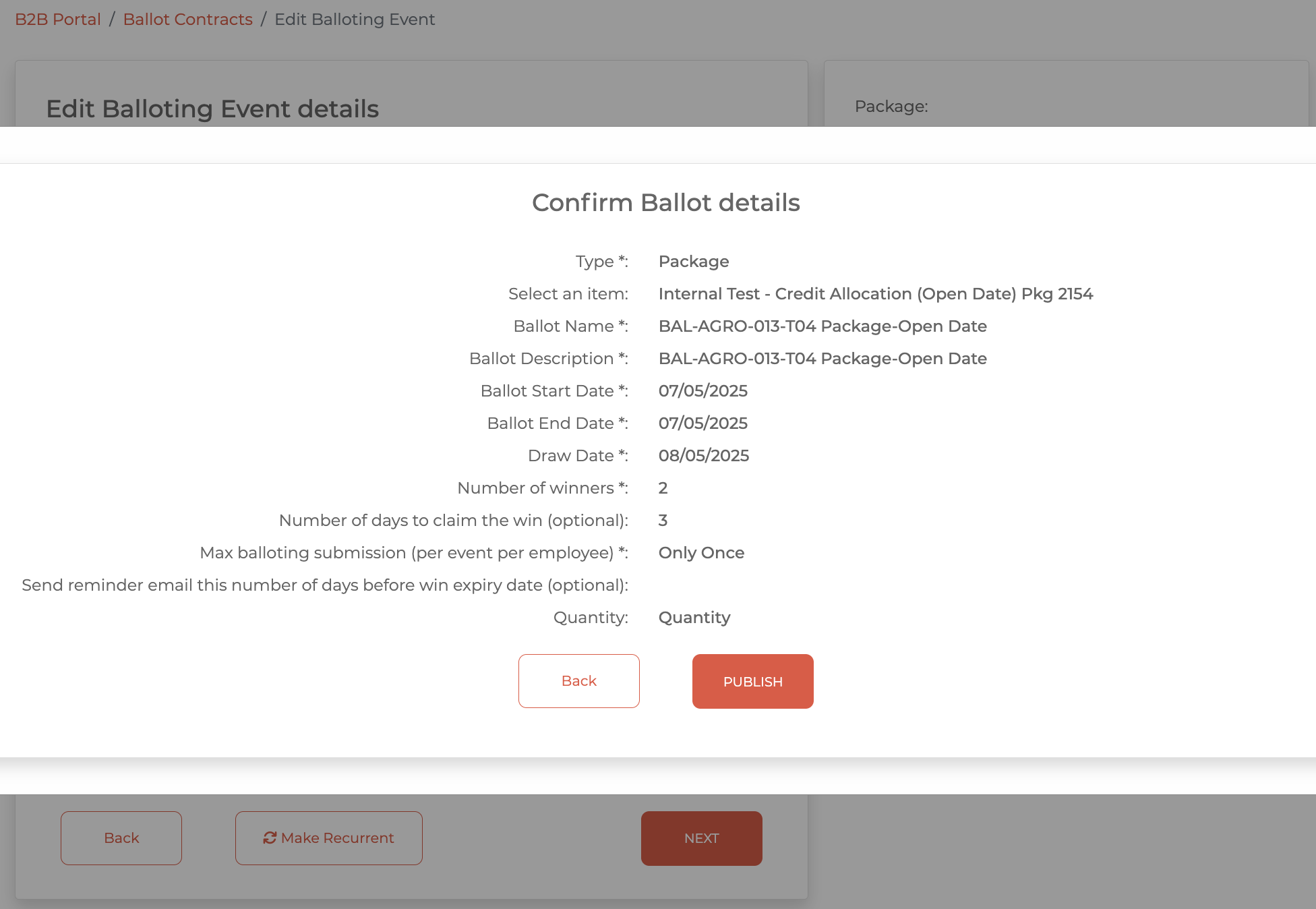Go to Ballot Contracts breadcrumb

(187, 19)
